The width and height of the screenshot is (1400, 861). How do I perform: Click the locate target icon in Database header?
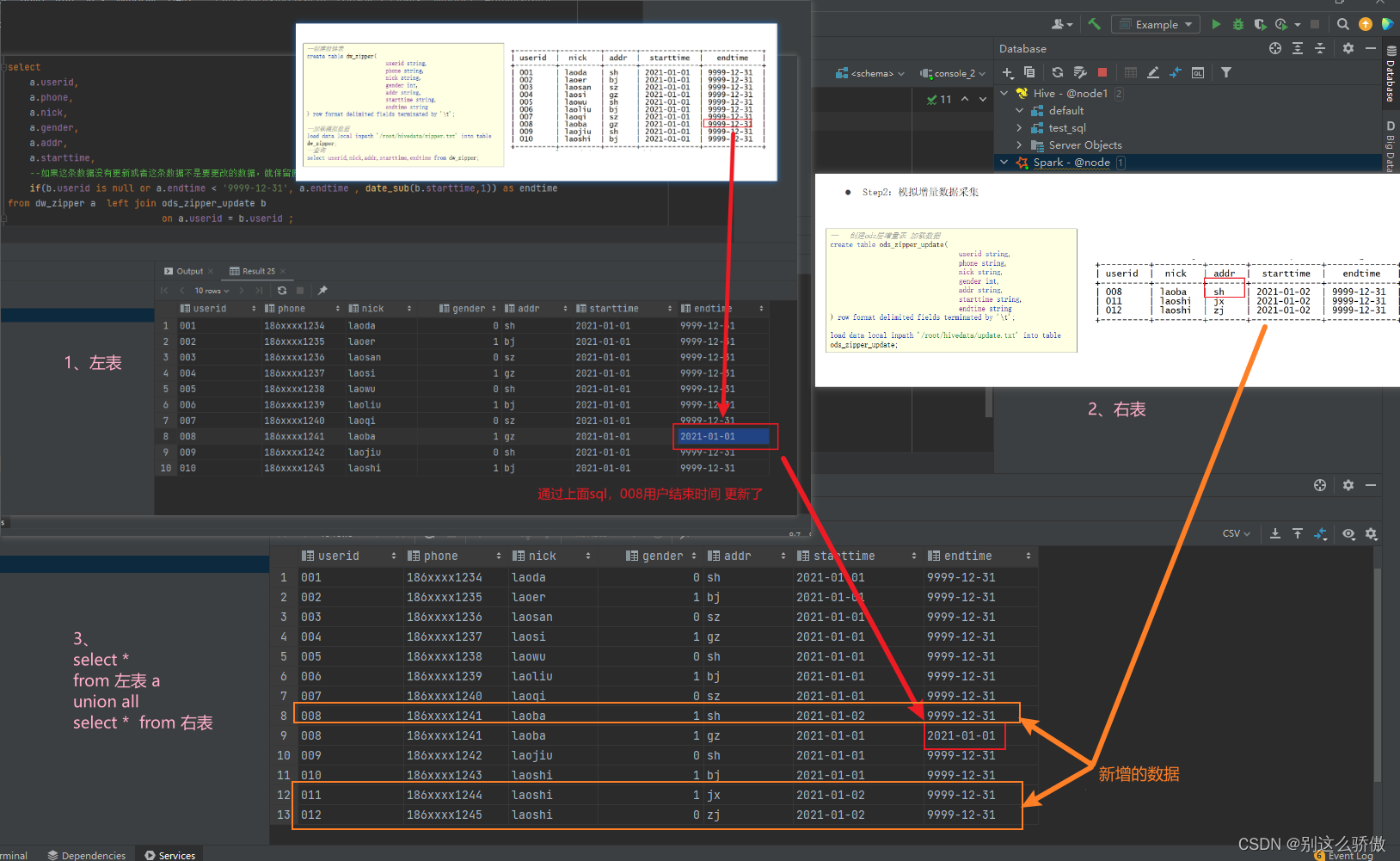(1275, 48)
